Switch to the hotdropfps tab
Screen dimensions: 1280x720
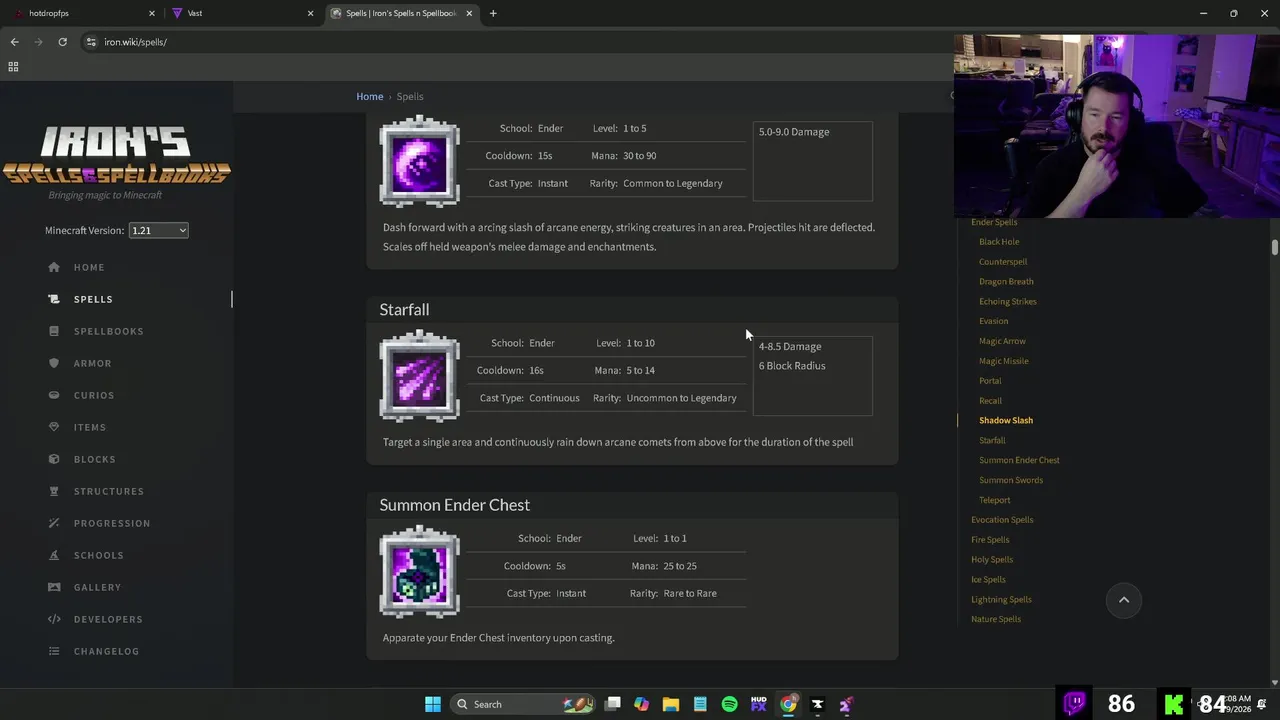(85, 13)
